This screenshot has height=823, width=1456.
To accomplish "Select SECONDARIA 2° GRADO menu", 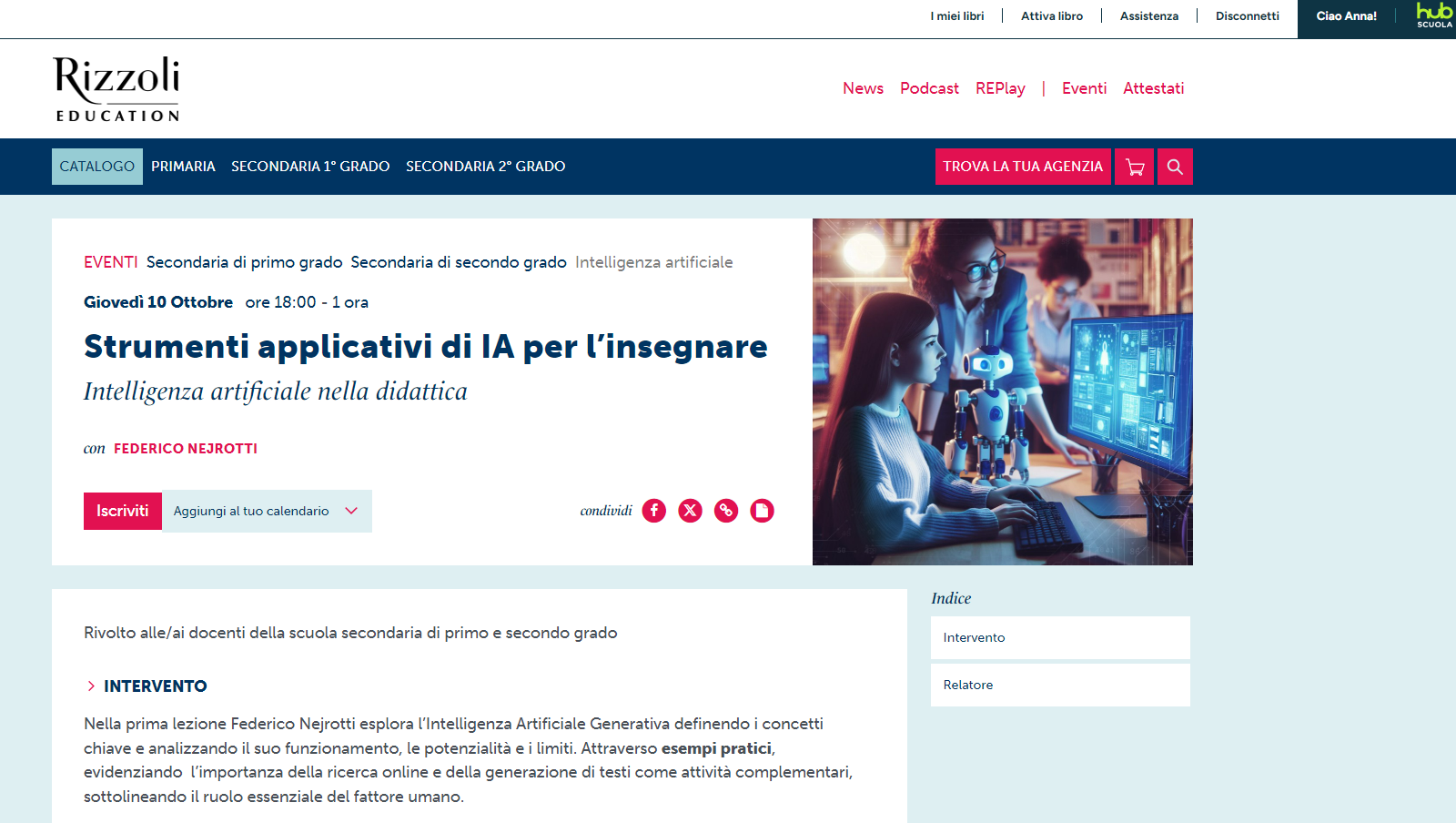I will (x=486, y=167).
